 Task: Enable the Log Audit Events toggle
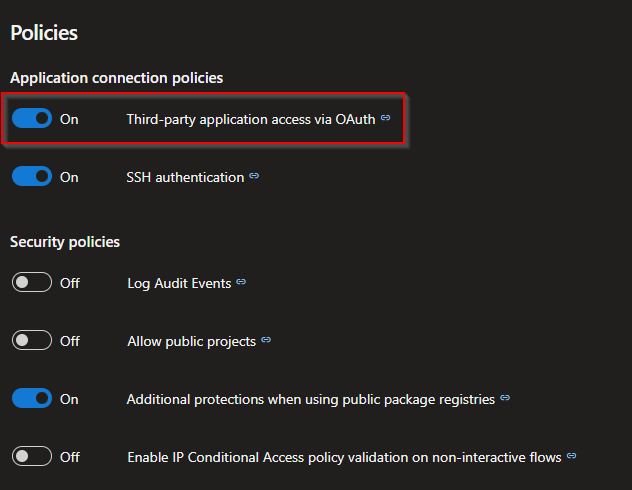[x=31, y=283]
